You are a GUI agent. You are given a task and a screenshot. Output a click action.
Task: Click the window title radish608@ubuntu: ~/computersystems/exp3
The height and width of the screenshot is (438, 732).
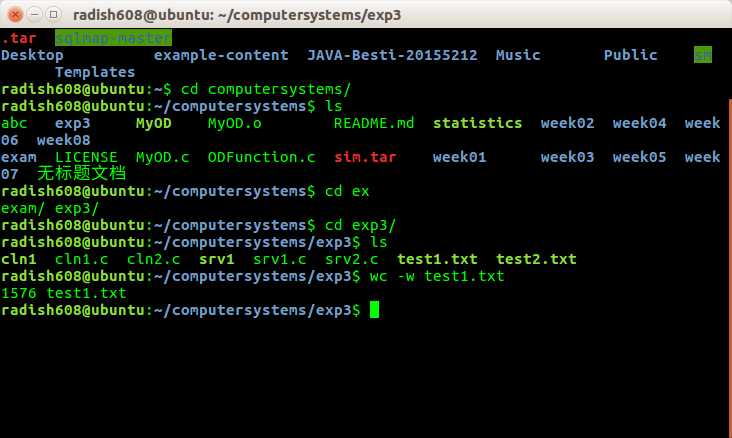click(x=237, y=15)
